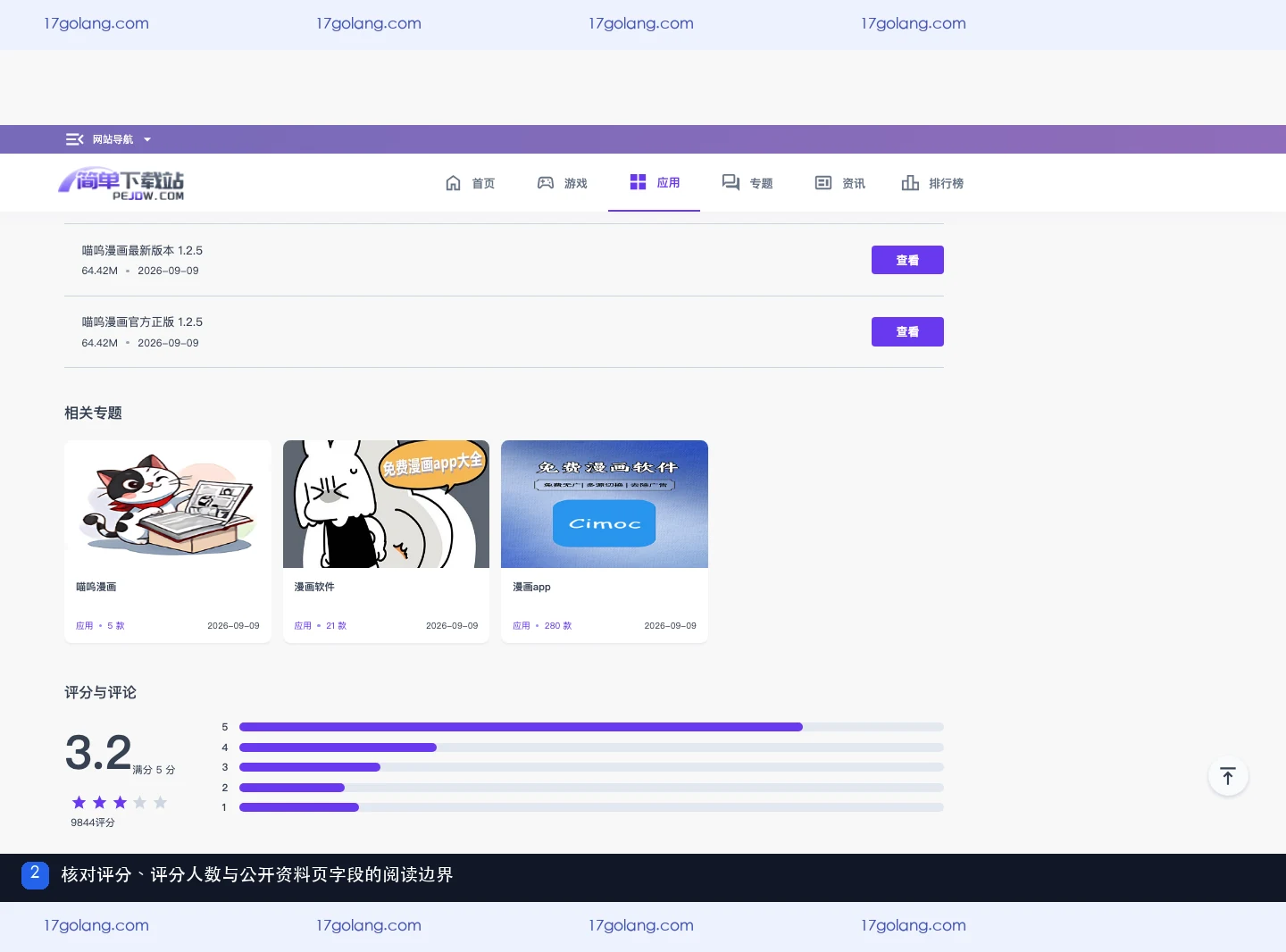Click the 5-star rating bar
The width and height of the screenshot is (1286, 952).
[591, 727]
